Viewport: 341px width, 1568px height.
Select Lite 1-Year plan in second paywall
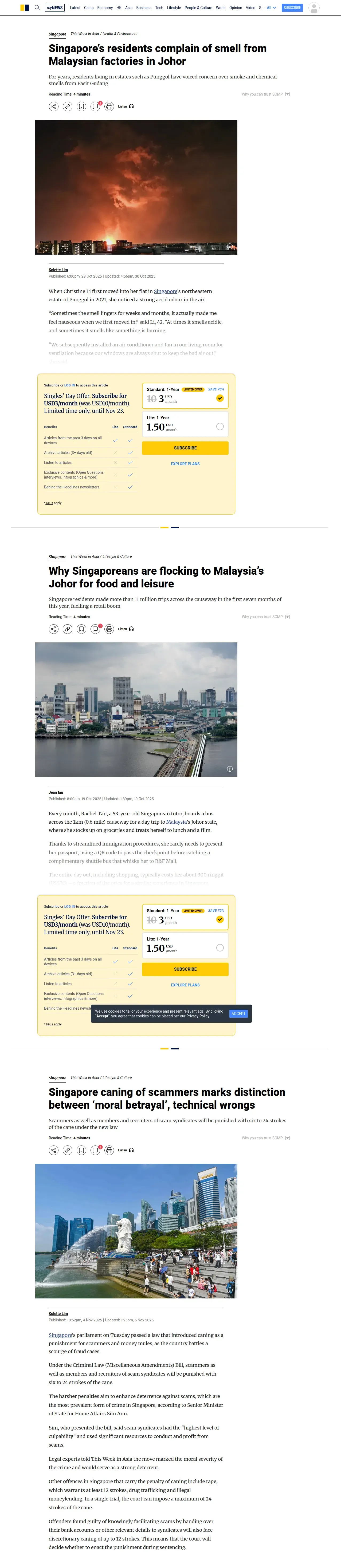pos(185,945)
